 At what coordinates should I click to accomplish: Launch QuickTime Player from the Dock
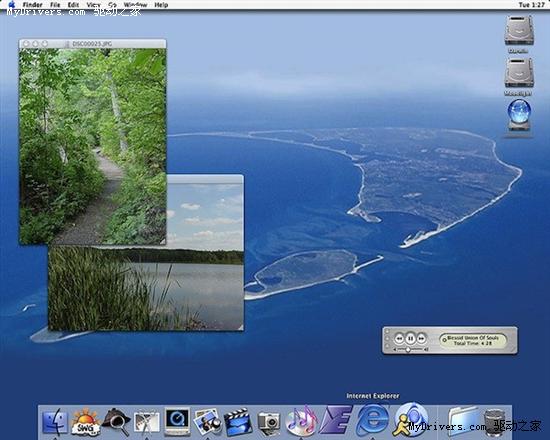tap(177, 421)
